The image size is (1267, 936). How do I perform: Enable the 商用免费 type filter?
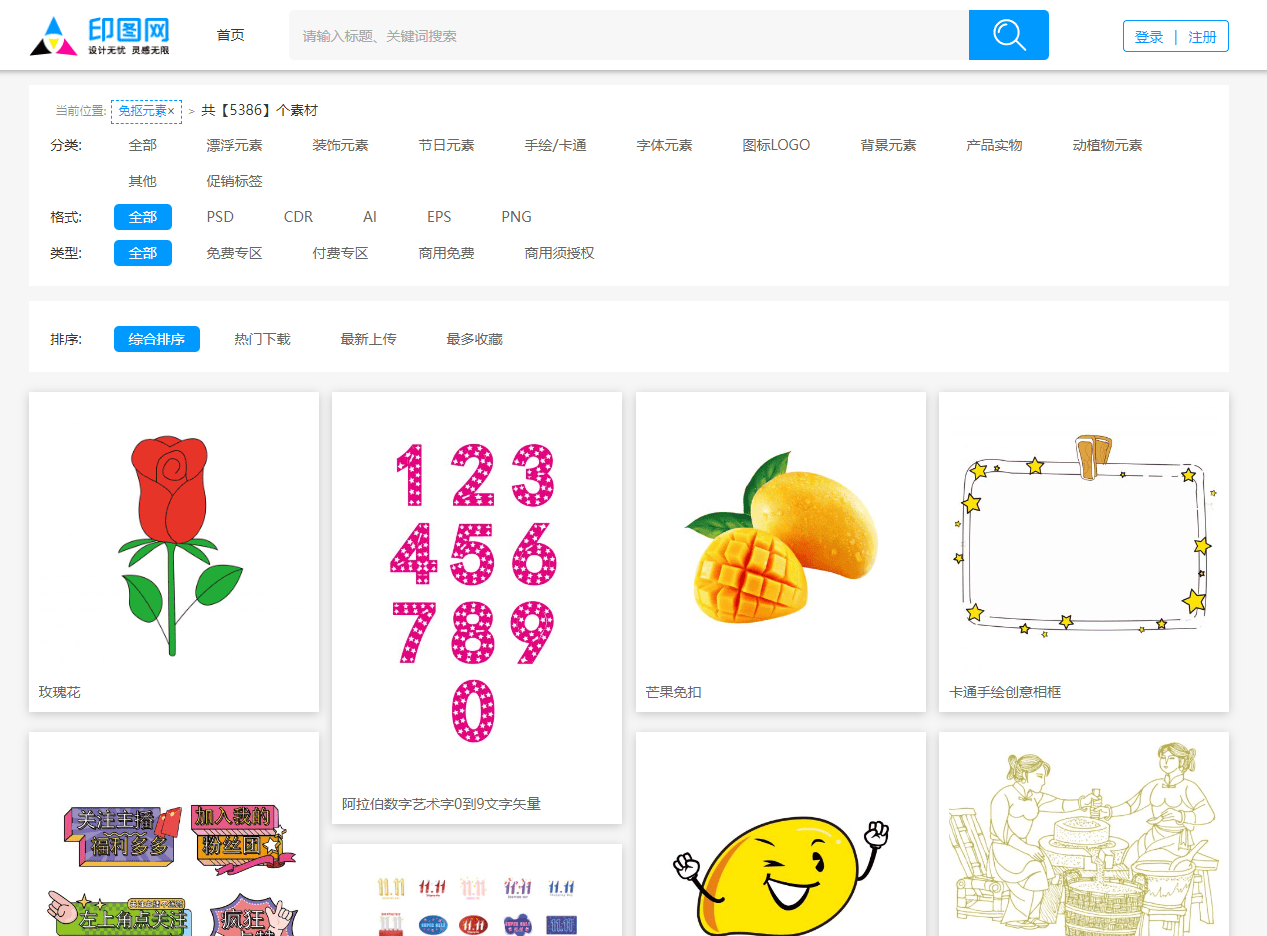point(446,252)
